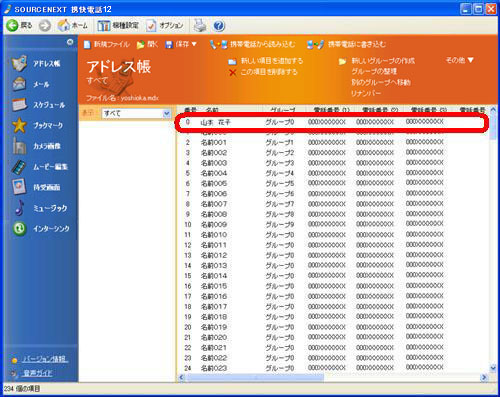Open カメラ画像 in the sidebar
500x397 pixels.
[37, 146]
